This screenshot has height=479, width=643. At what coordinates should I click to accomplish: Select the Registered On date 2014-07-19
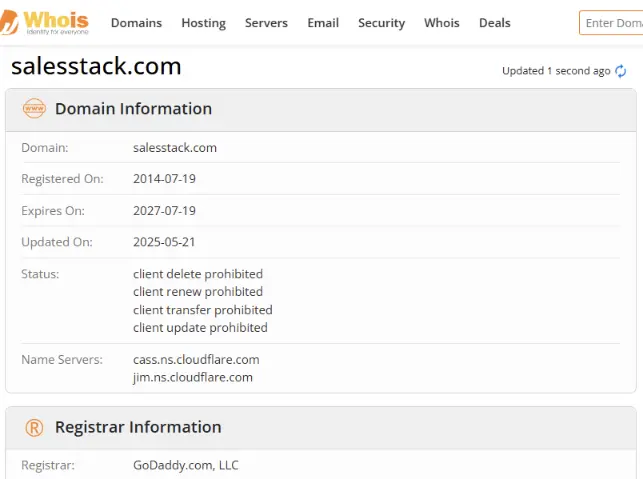164,179
